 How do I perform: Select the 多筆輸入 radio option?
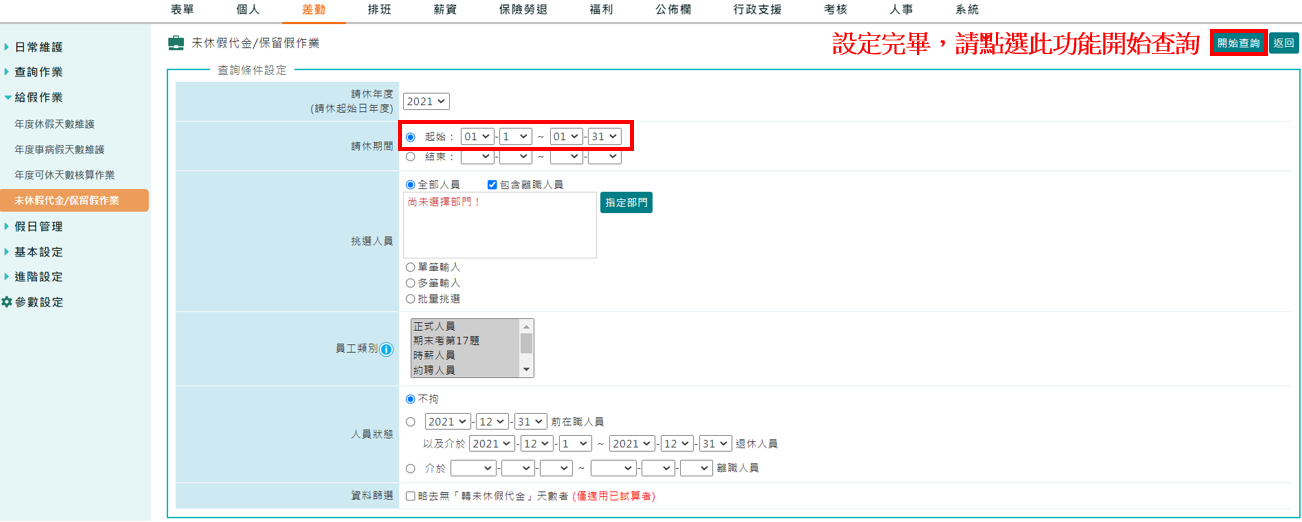click(411, 283)
